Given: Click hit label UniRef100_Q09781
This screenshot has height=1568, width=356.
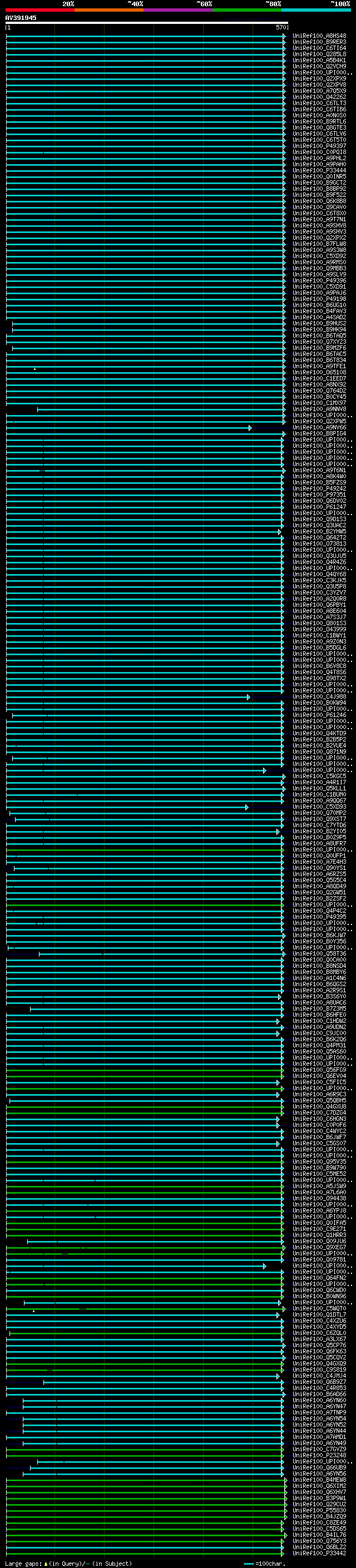Looking at the screenshot, I should click(319, 1259).
